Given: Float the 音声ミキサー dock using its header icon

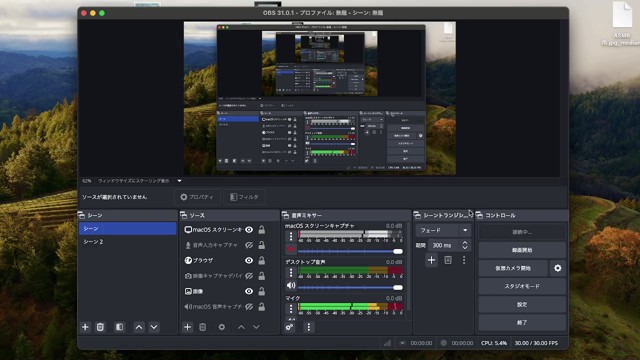Looking at the screenshot, I should (285, 215).
